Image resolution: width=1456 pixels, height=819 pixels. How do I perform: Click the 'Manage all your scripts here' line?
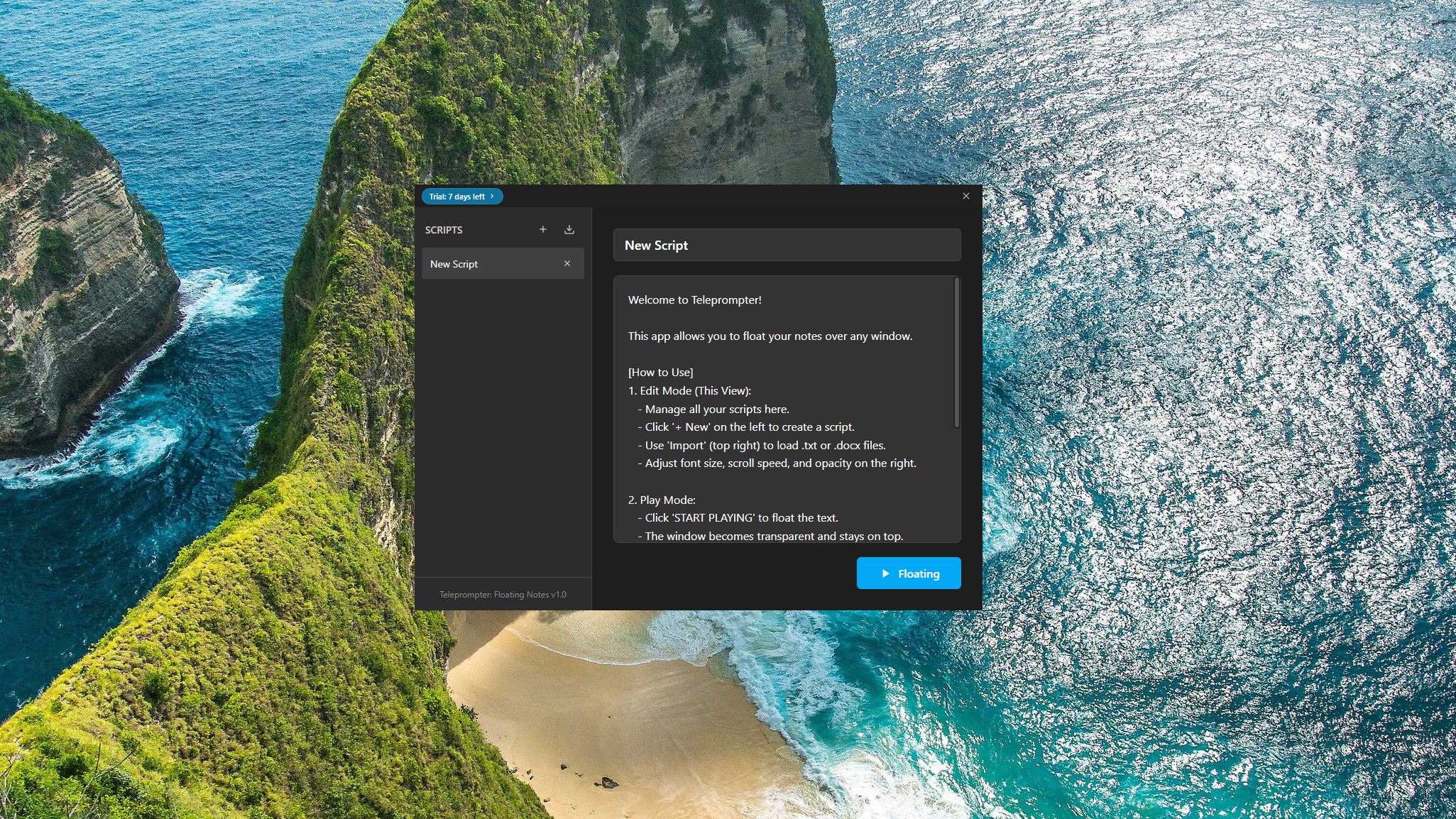click(716, 409)
